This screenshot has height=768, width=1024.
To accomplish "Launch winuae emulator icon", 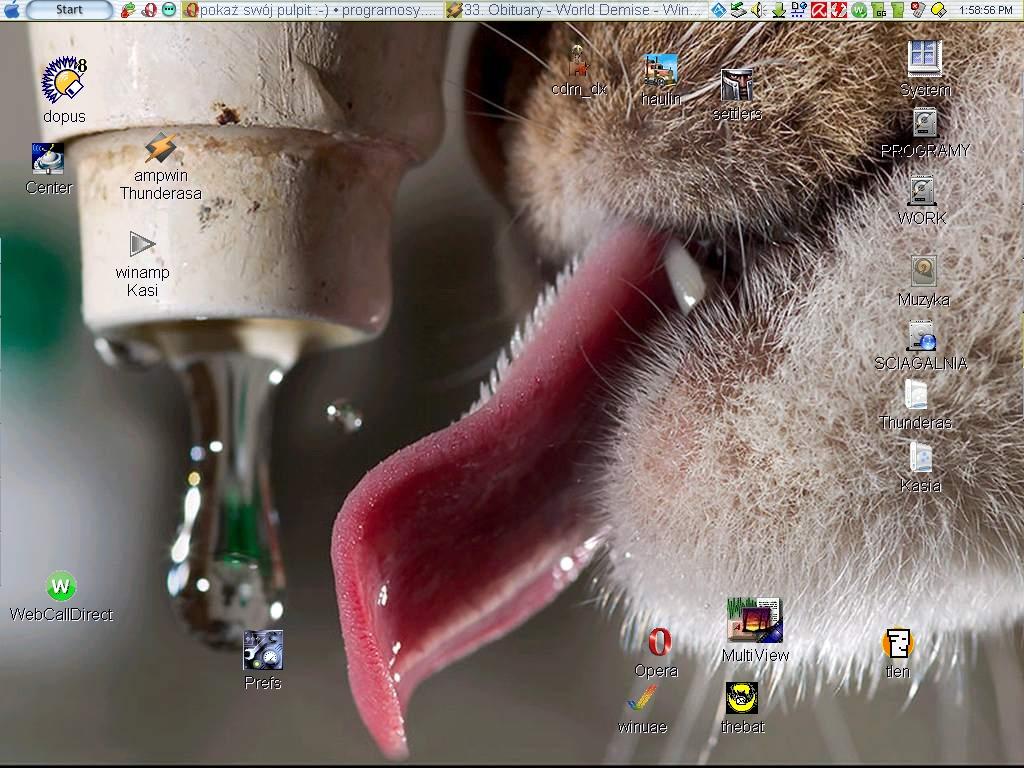I will click(x=643, y=709).
